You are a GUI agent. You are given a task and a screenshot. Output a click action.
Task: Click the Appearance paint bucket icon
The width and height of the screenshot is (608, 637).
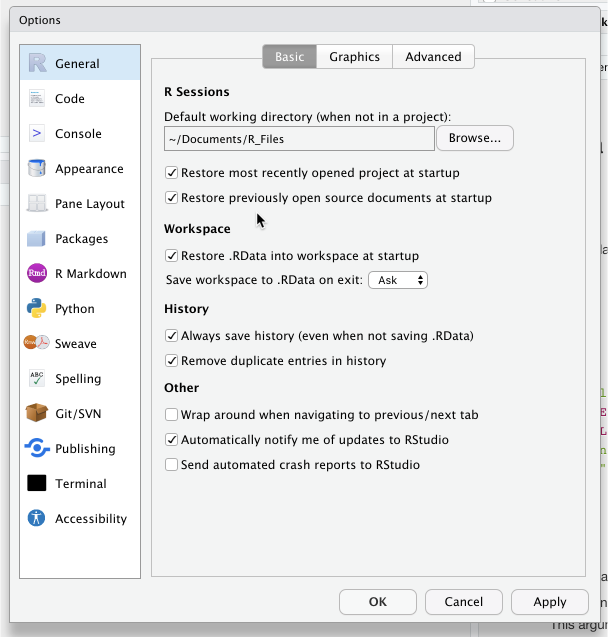[37, 168]
